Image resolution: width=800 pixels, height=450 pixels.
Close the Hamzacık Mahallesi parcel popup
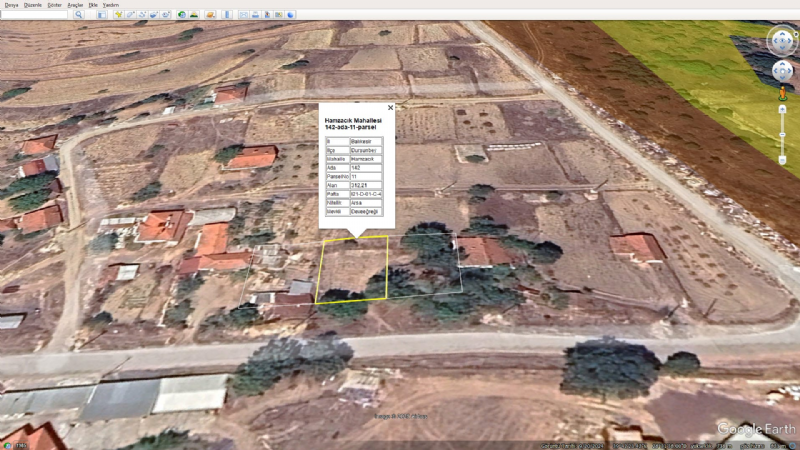[390, 107]
